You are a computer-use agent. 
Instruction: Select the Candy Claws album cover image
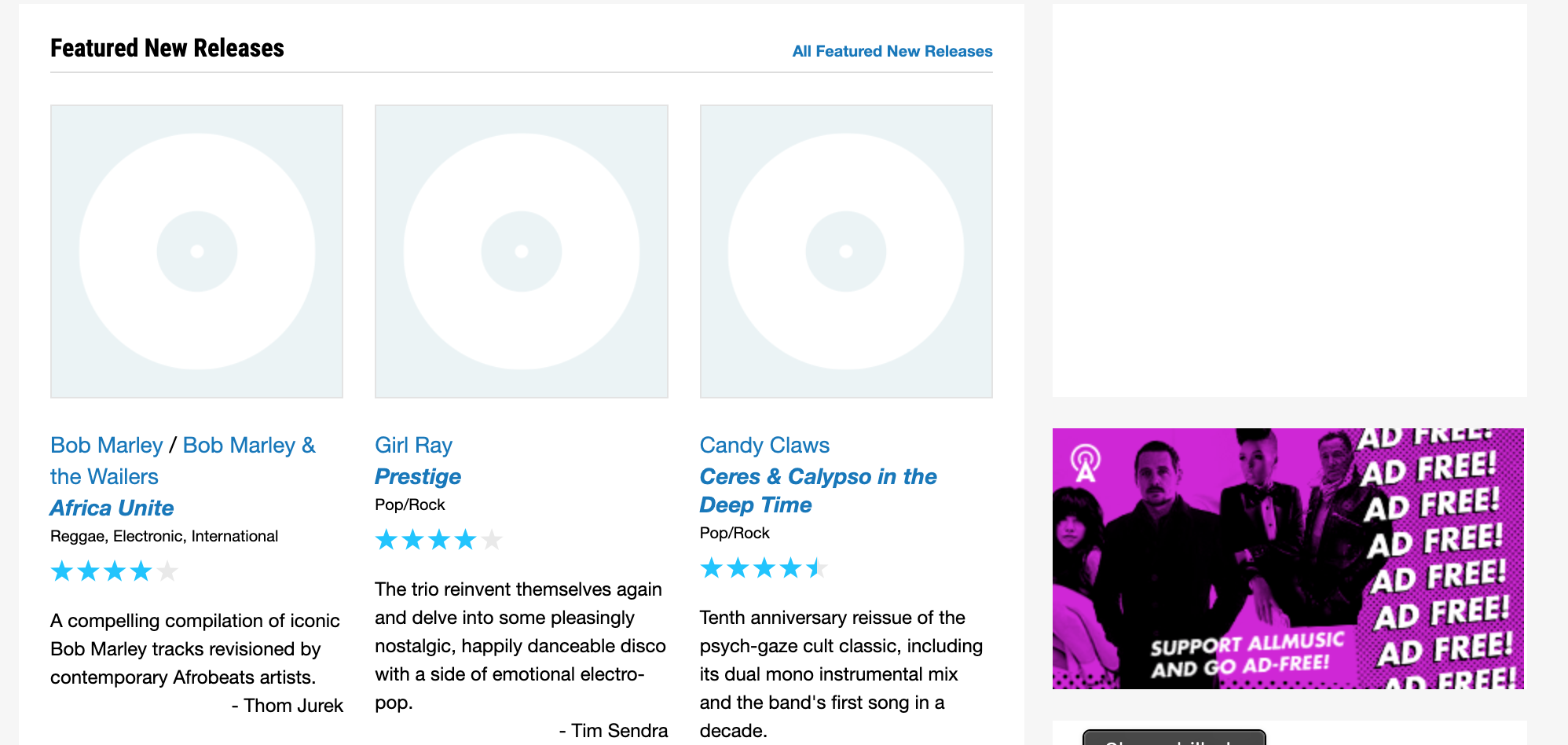[x=846, y=251]
